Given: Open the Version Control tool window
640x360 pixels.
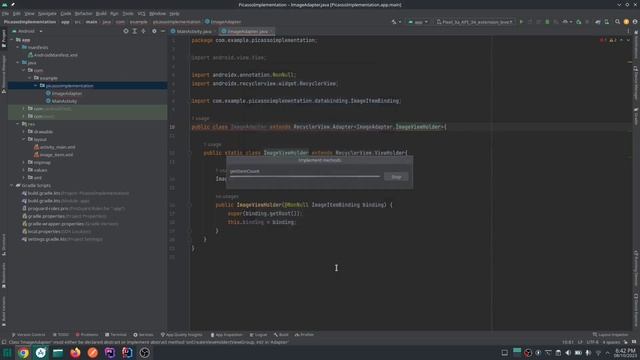Looking at the screenshot, I should coord(29,335).
